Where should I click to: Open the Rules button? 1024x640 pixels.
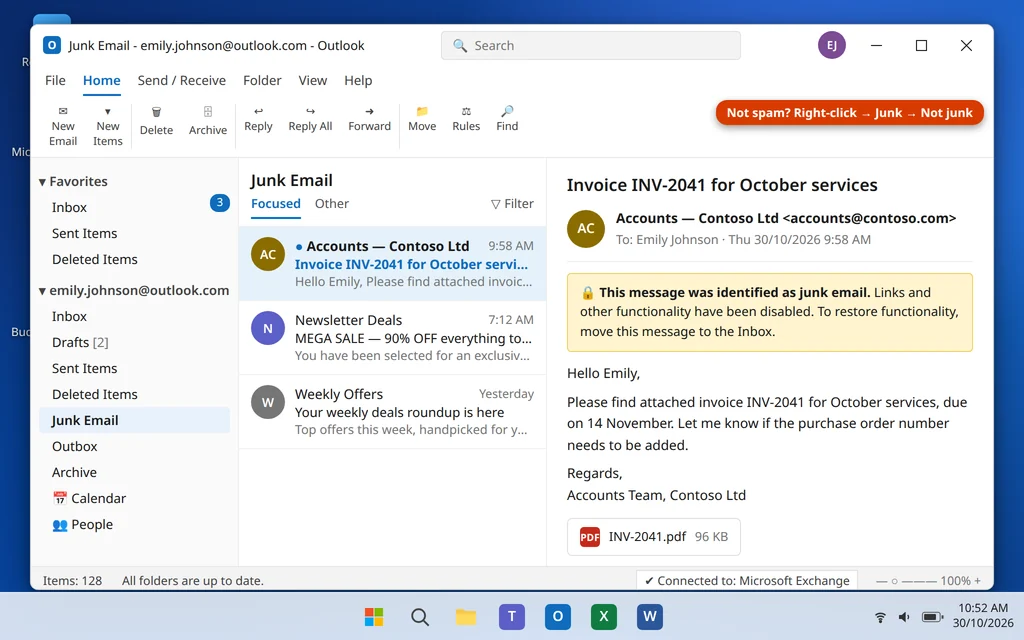click(x=466, y=119)
